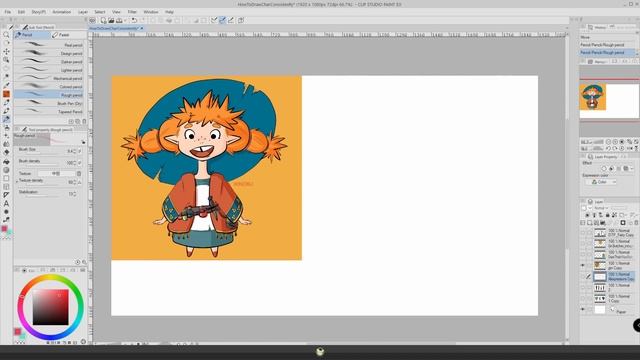Toggle highlighted Snap to Special Ruler icon
640x360 pixels.
222,20
